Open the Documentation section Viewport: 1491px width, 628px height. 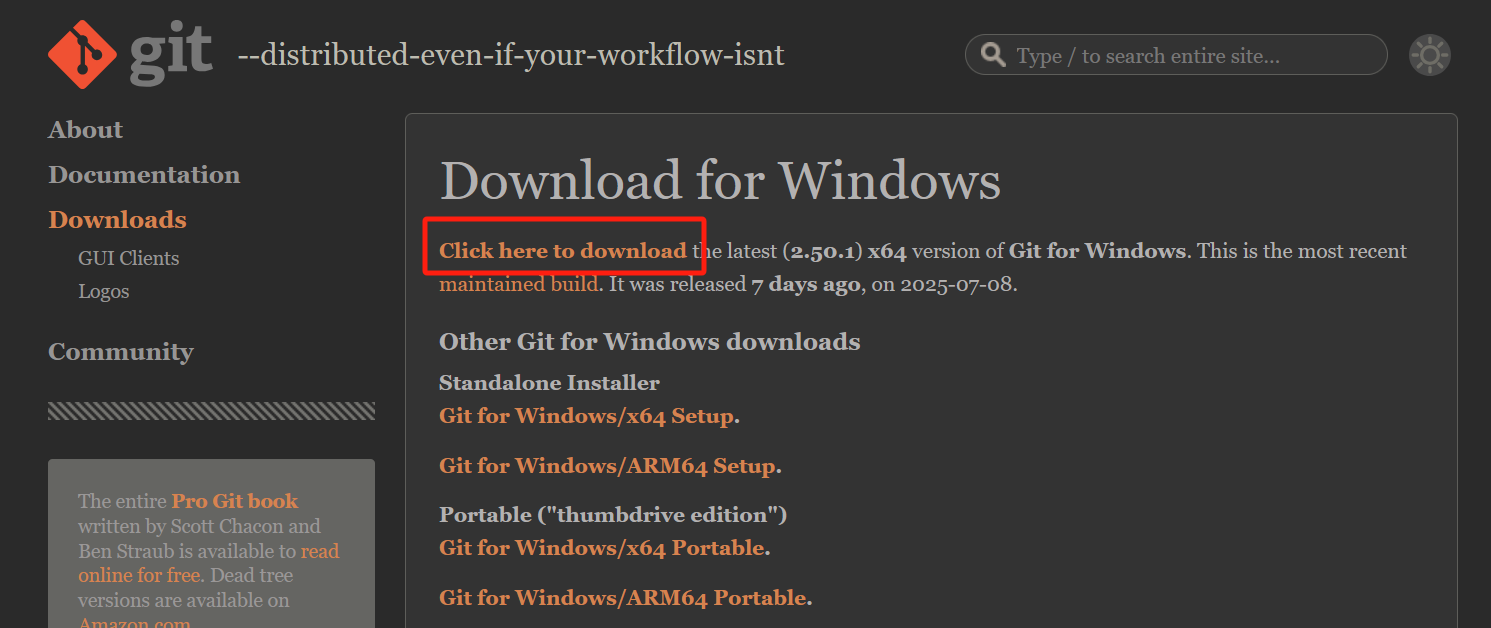[x=144, y=175]
